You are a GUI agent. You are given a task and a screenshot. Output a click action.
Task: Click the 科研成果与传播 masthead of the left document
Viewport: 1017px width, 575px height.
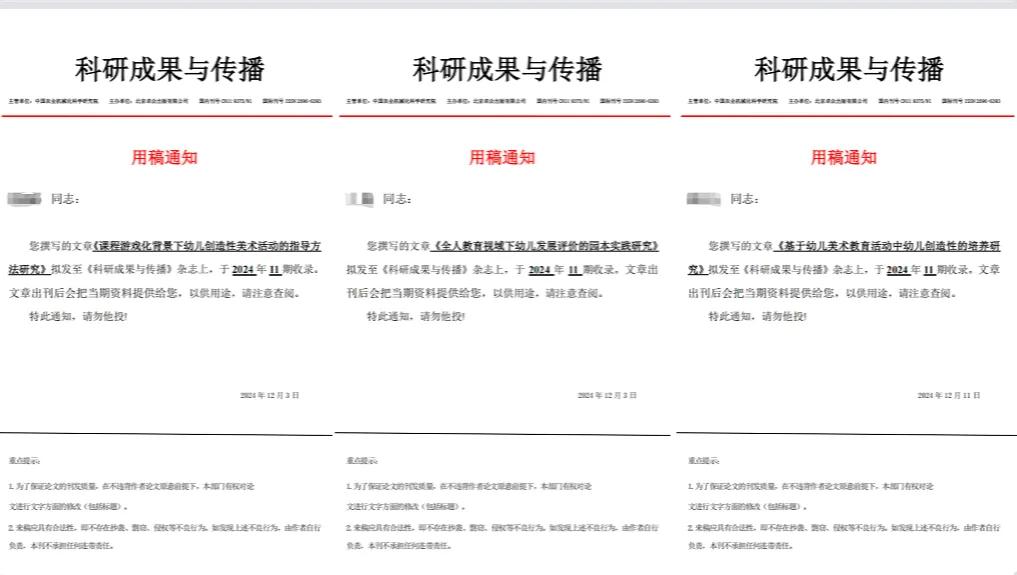click(x=170, y=69)
